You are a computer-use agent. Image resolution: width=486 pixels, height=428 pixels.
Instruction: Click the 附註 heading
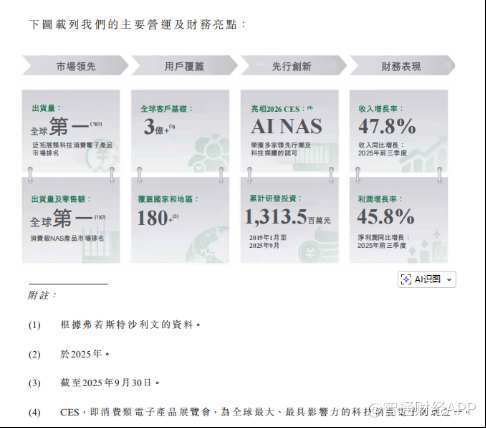(42, 295)
